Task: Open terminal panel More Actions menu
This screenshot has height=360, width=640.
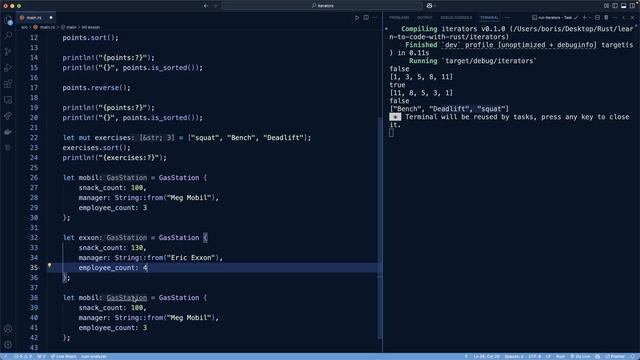Action: [x=615, y=18]
